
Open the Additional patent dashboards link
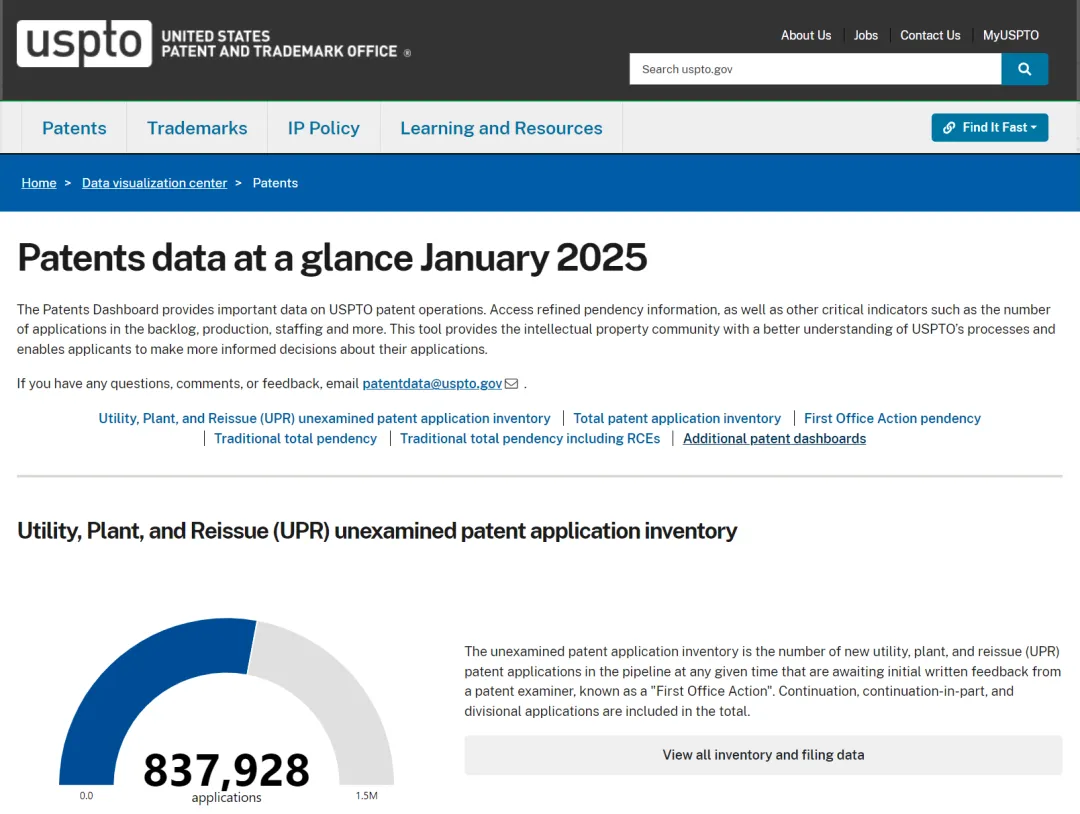tap(774, 439)
